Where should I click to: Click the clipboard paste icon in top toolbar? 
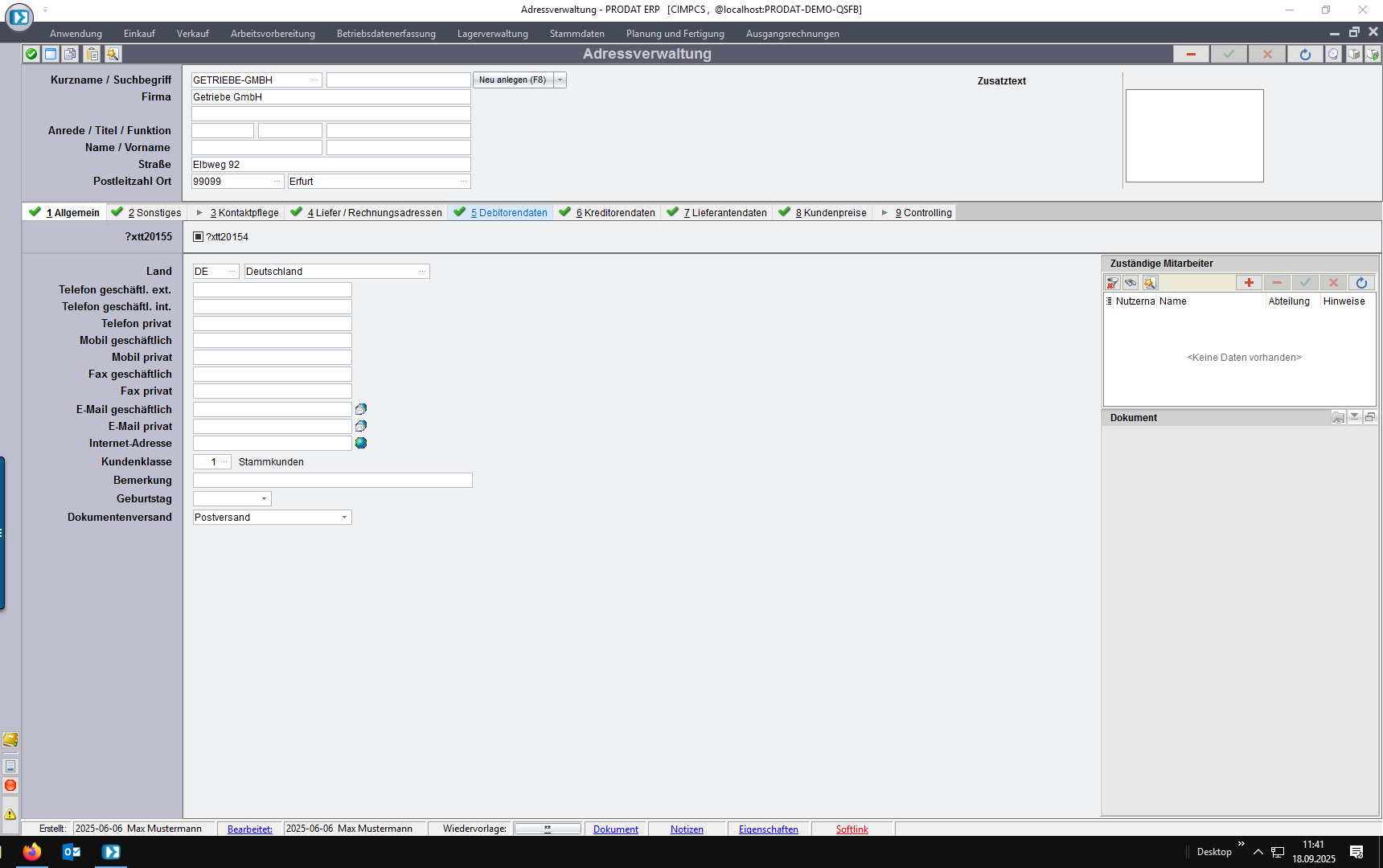(x=92, y=54)
